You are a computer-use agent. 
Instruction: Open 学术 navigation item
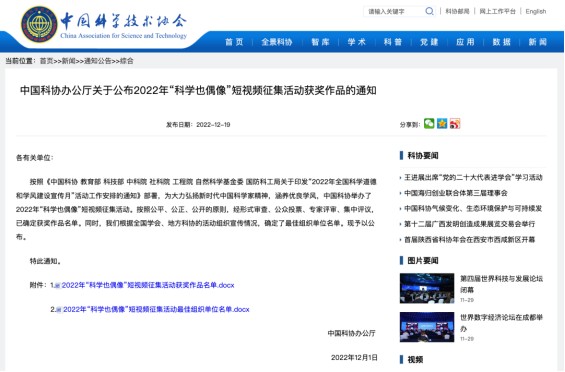click(357, 42)
